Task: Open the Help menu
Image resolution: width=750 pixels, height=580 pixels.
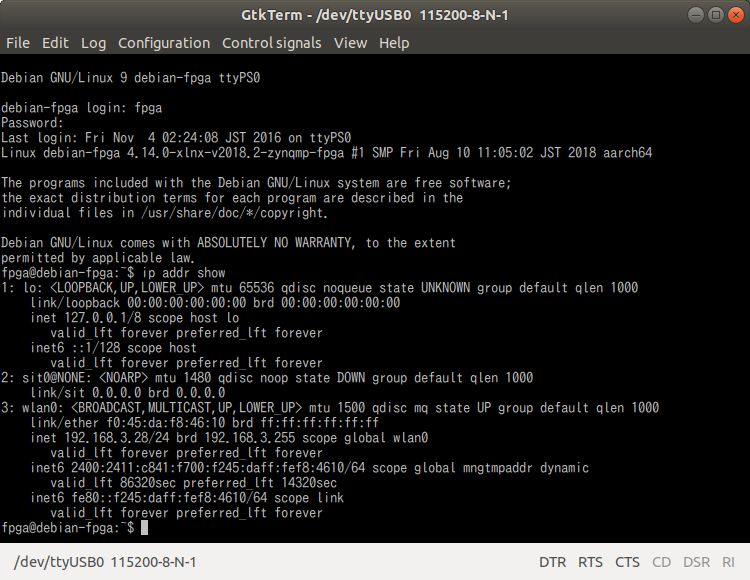Action: point(394,43)
